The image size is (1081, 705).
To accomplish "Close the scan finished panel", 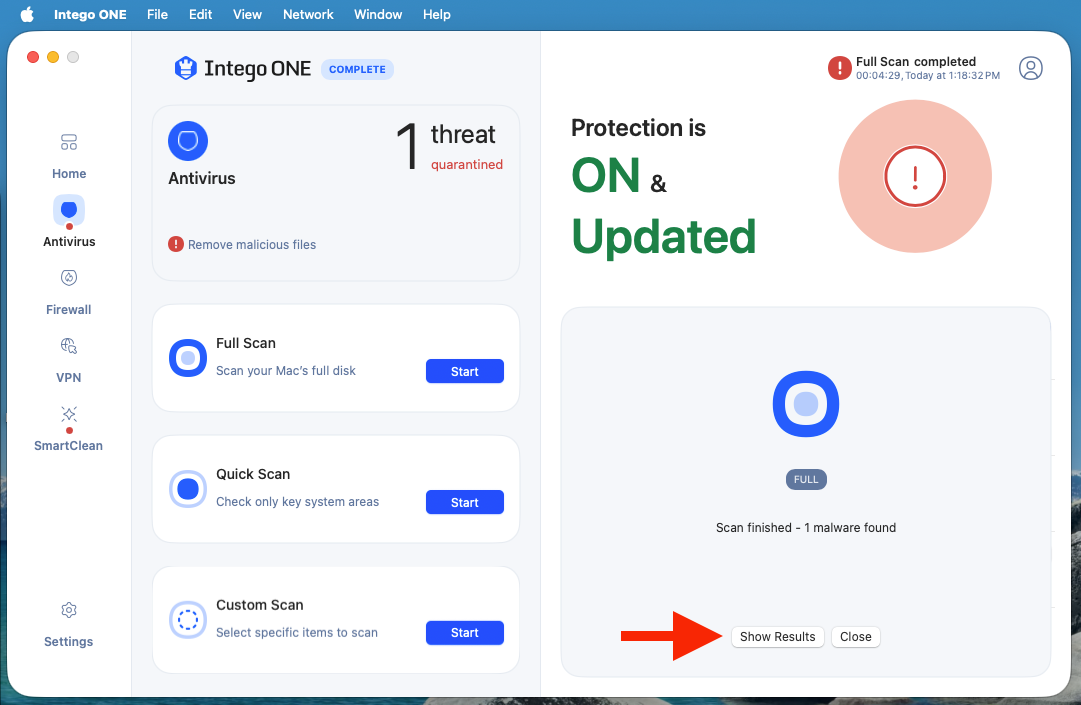I will pos(856,637).
